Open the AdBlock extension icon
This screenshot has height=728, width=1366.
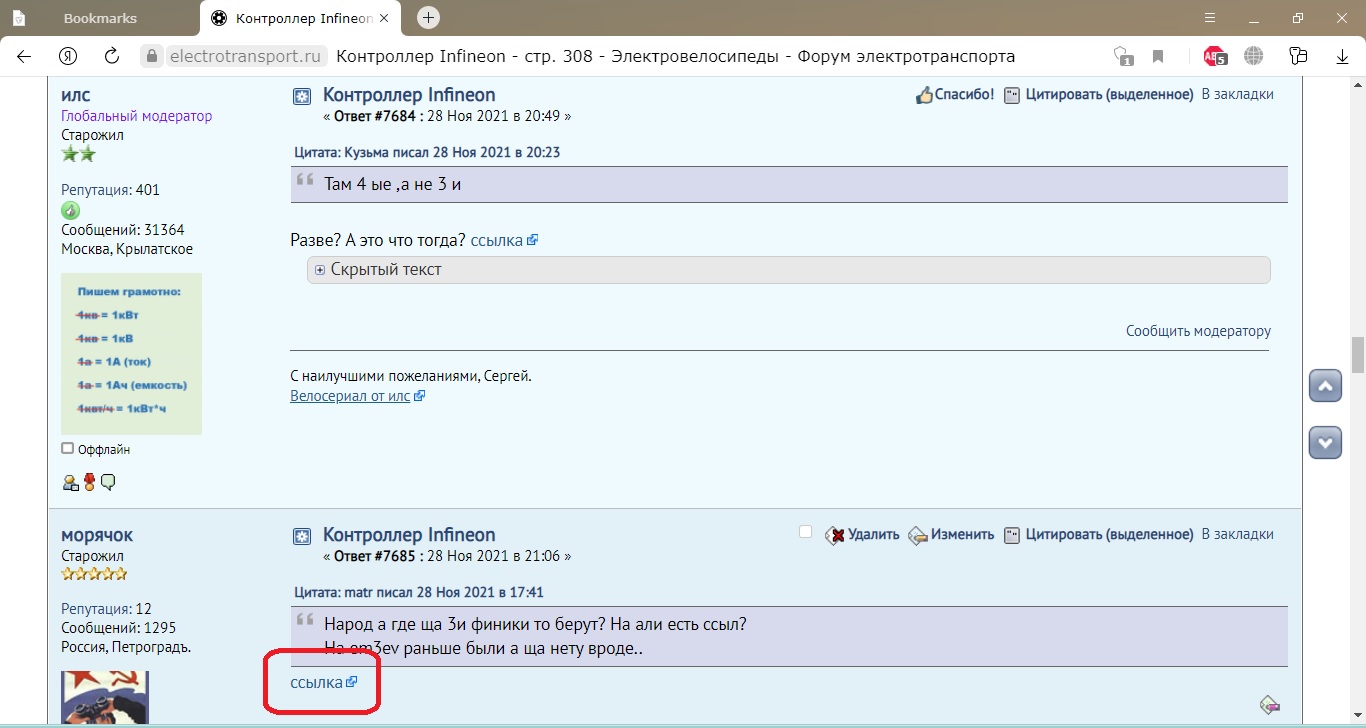(1215, 56)
